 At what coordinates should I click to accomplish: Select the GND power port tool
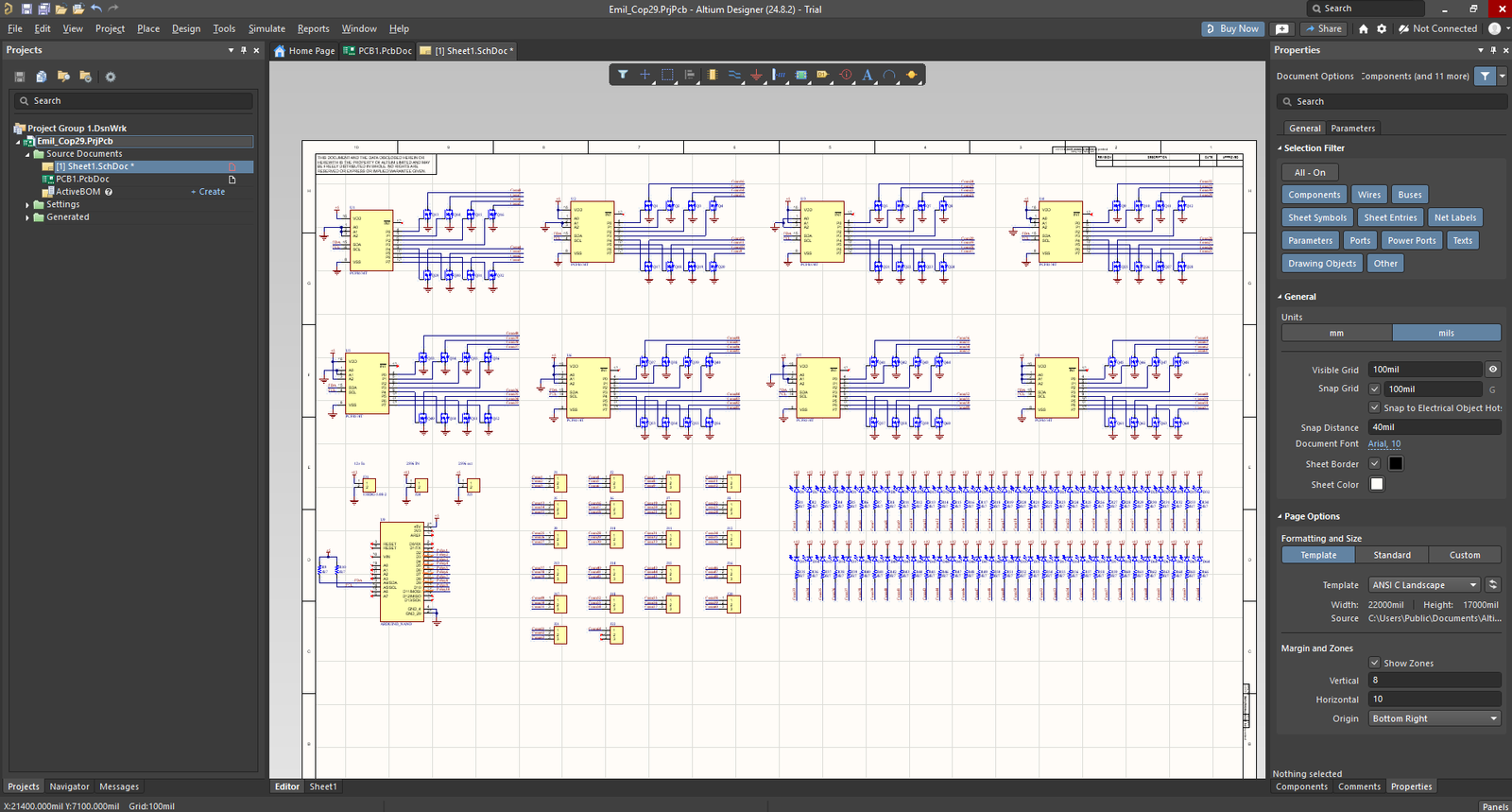[x=756, y=75]
